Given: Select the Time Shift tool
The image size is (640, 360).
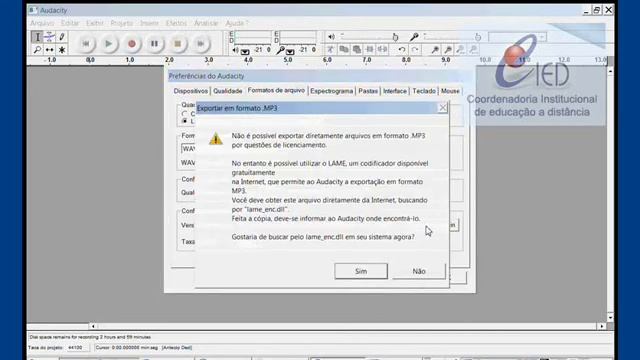Looking at the screenshot, I should [x=49, y=49].
